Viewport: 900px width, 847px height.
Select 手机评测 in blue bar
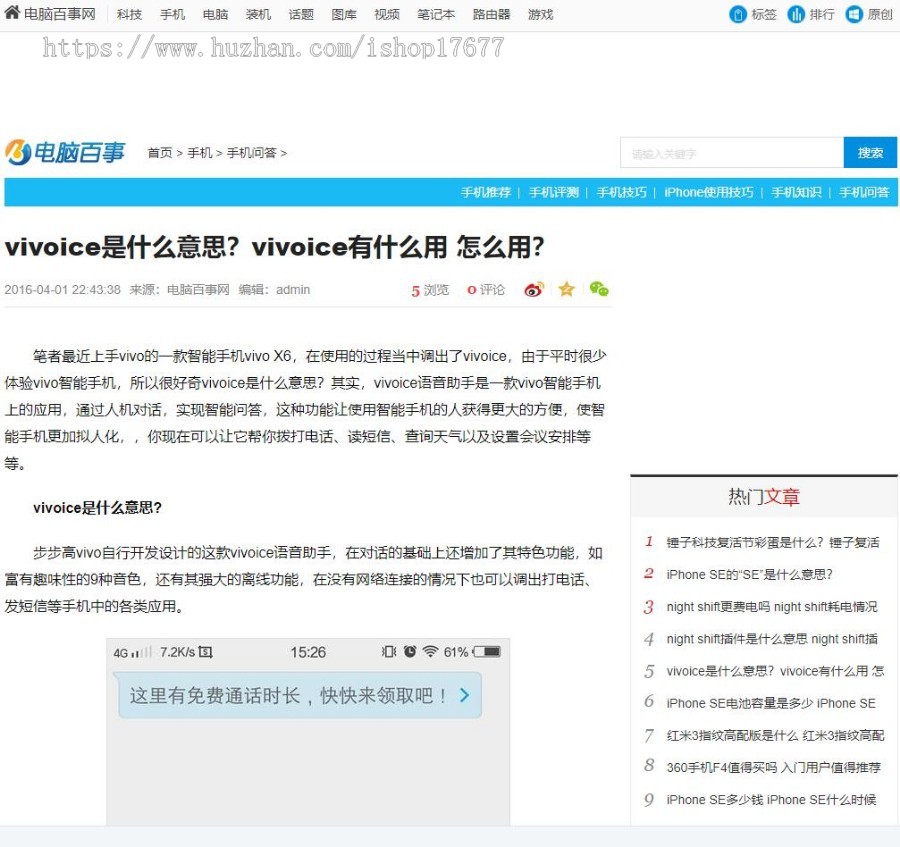pos(554,192)
